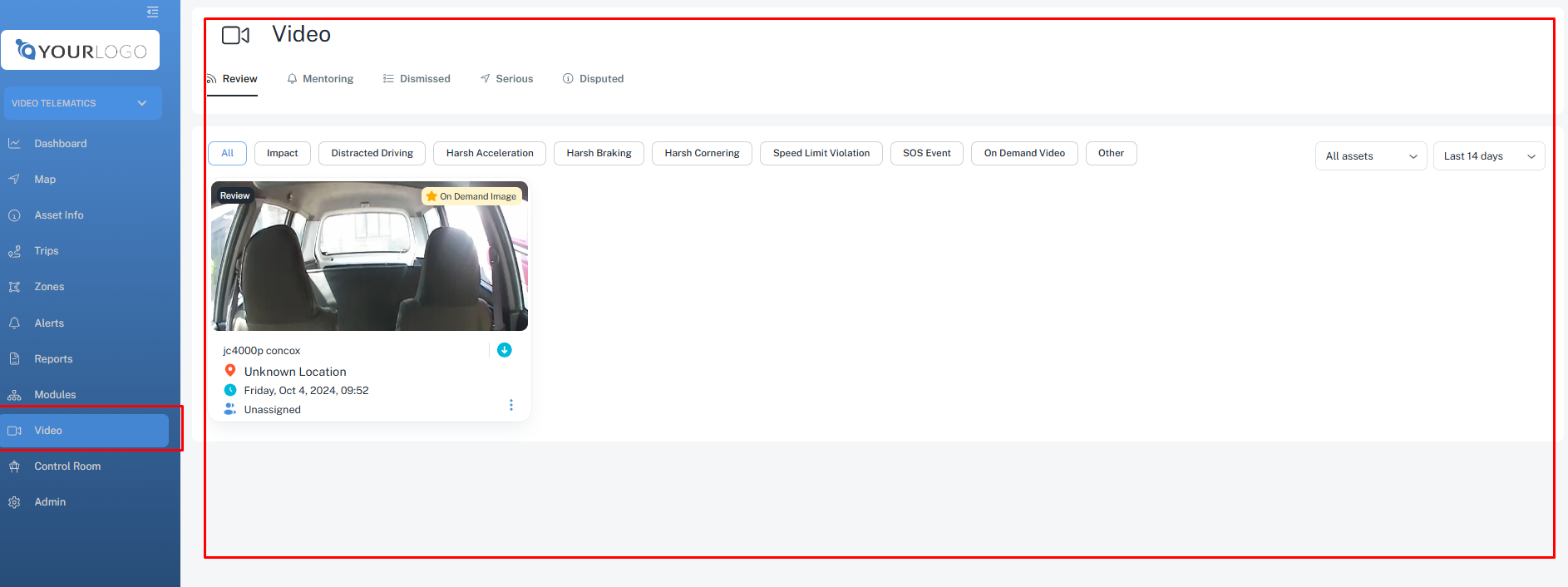Click the Trips route icon
Viewport: 1568px width, 587px height.
pyautogui.click(x=14, y=251)
